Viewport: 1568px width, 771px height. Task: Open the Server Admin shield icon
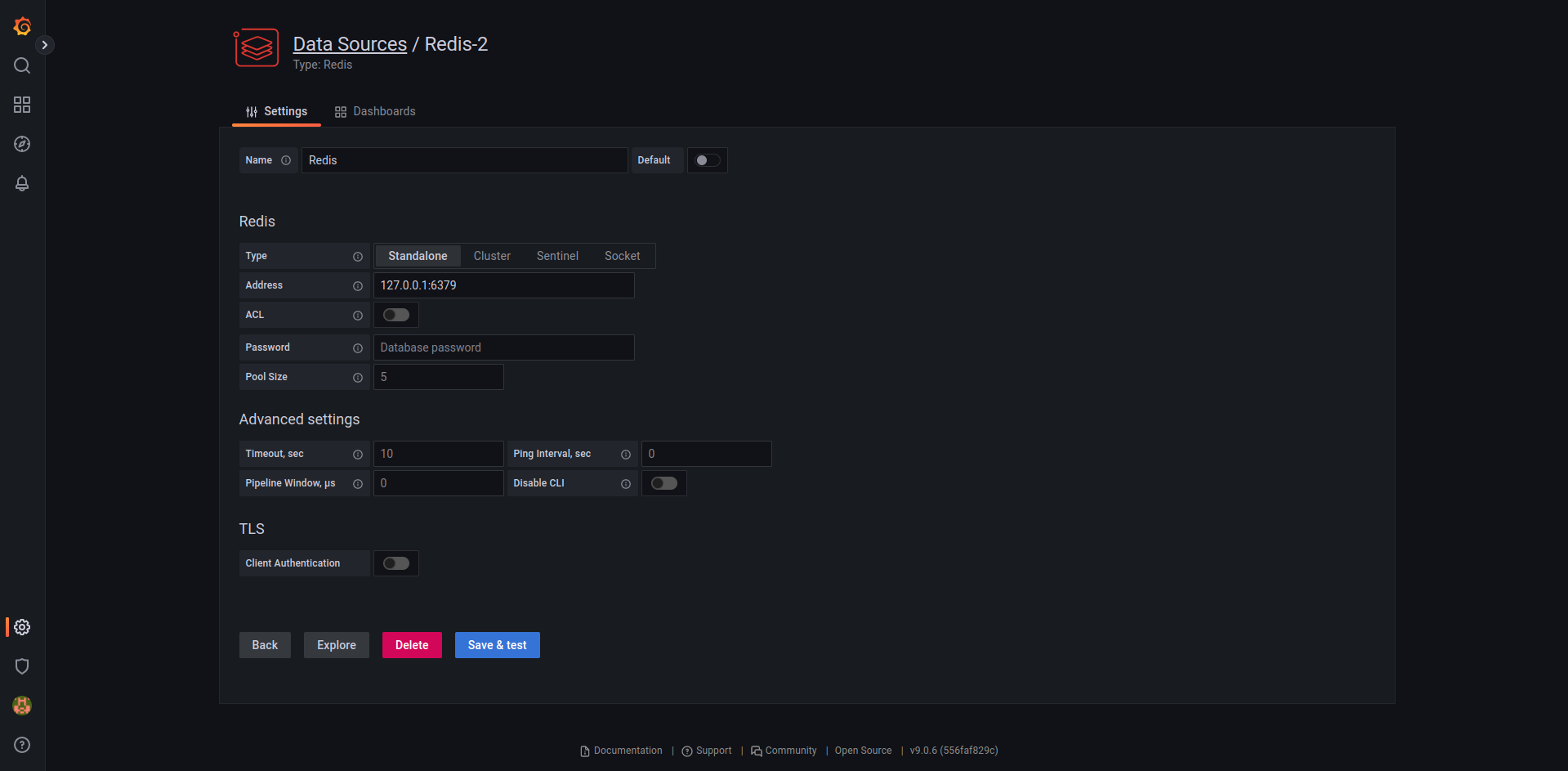click(22, 666)
